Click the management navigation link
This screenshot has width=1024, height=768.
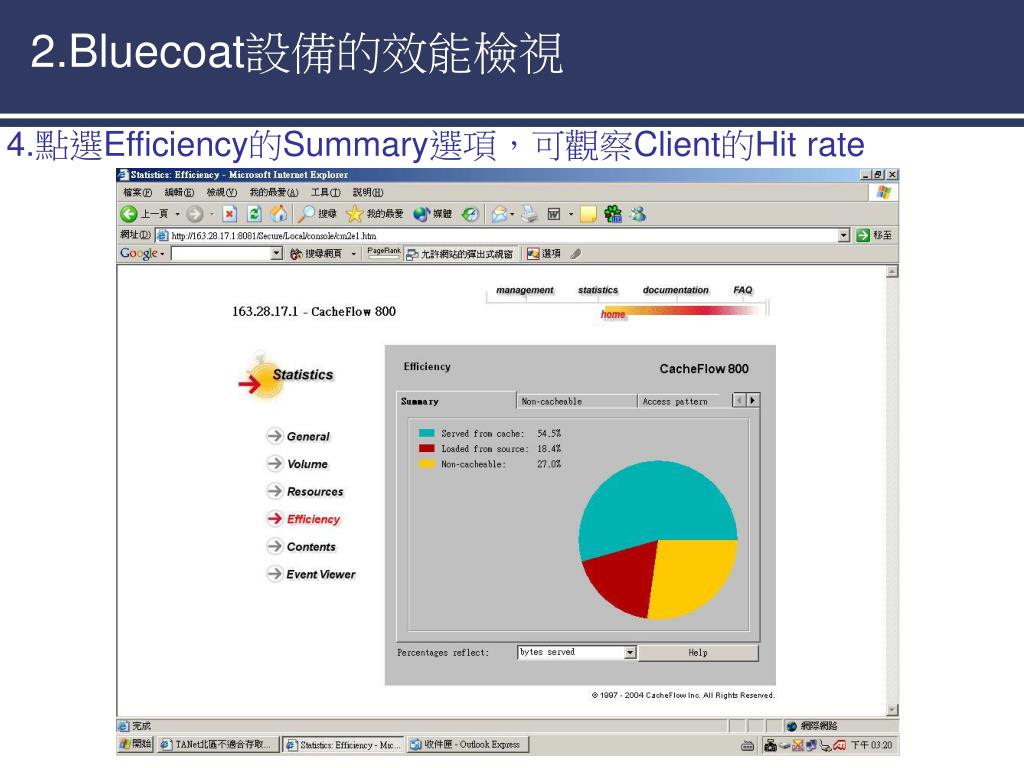click(x=524, y=290)
